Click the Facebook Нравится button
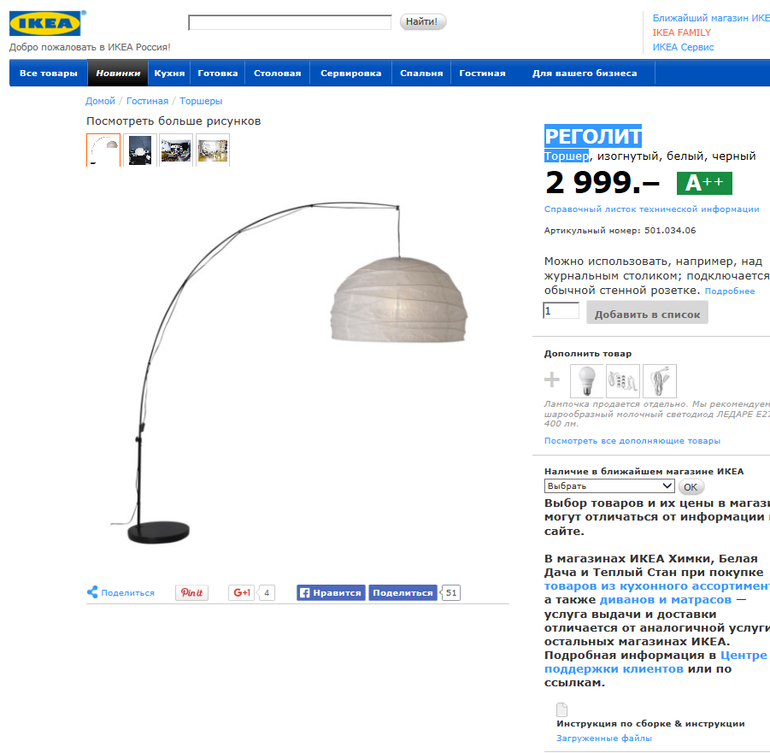Viewport: 770px width, 753px height. tap(331, 592)
